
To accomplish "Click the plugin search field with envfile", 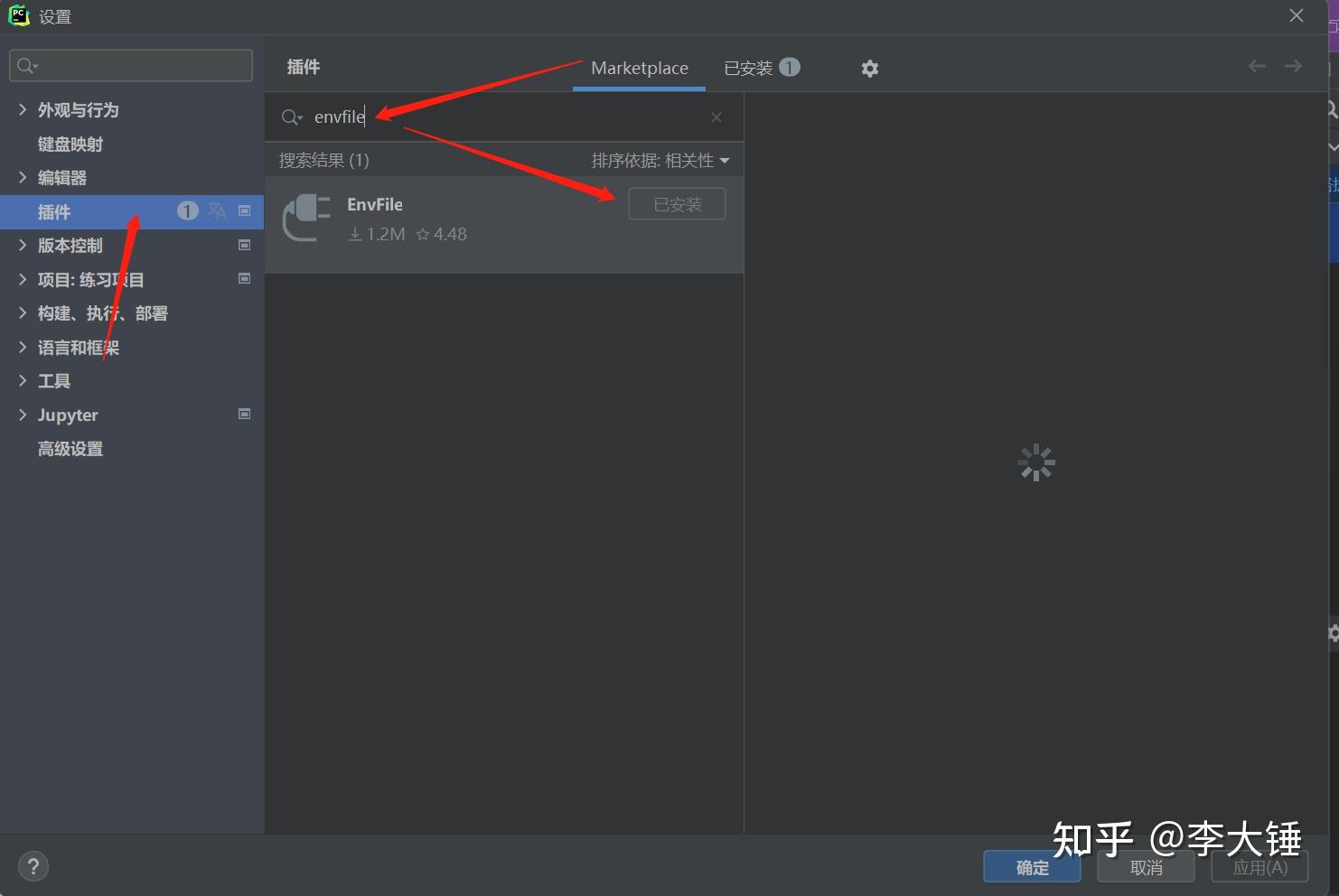I will (x=504, y=117).
